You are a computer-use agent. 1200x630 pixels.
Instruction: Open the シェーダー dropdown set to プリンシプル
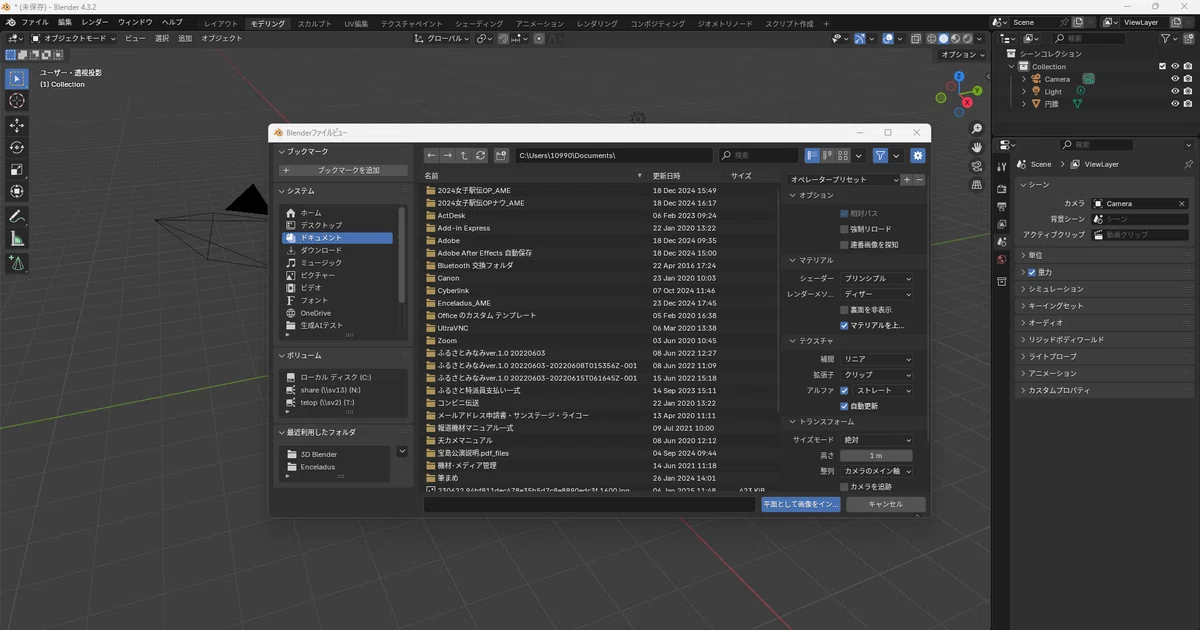click(877, 278)
